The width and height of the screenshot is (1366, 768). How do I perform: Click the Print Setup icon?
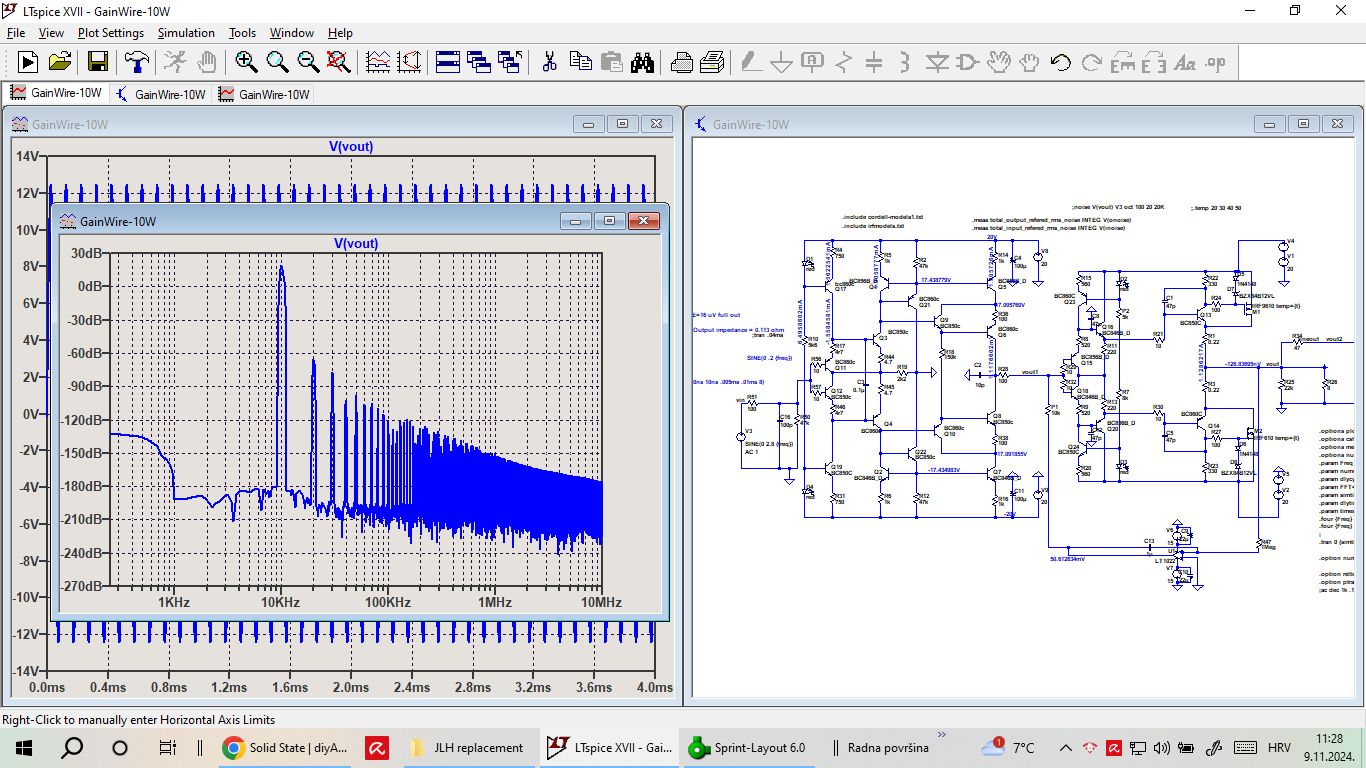[681, 62]
